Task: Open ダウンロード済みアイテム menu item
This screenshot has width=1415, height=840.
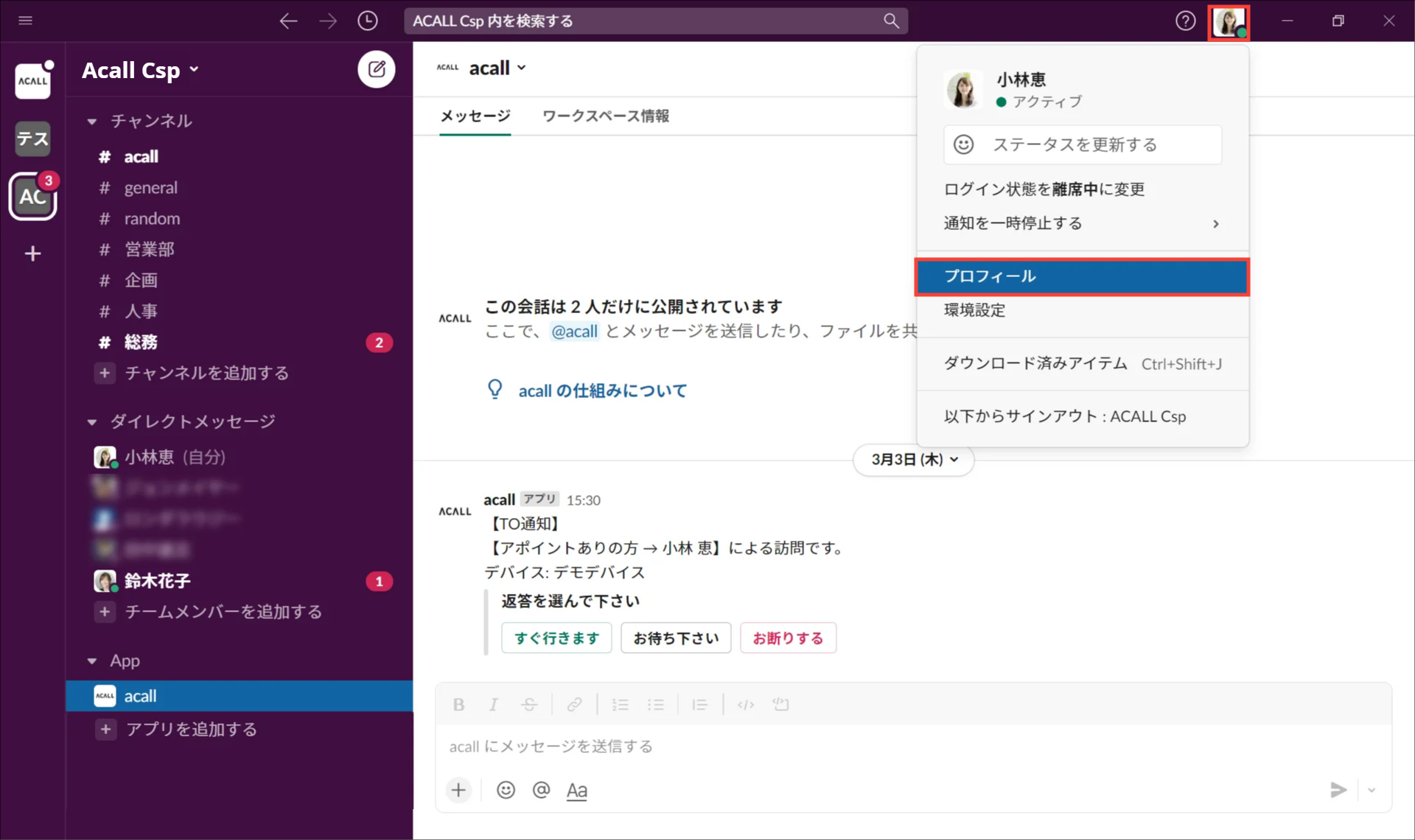Action: (x=1082, y=363)
